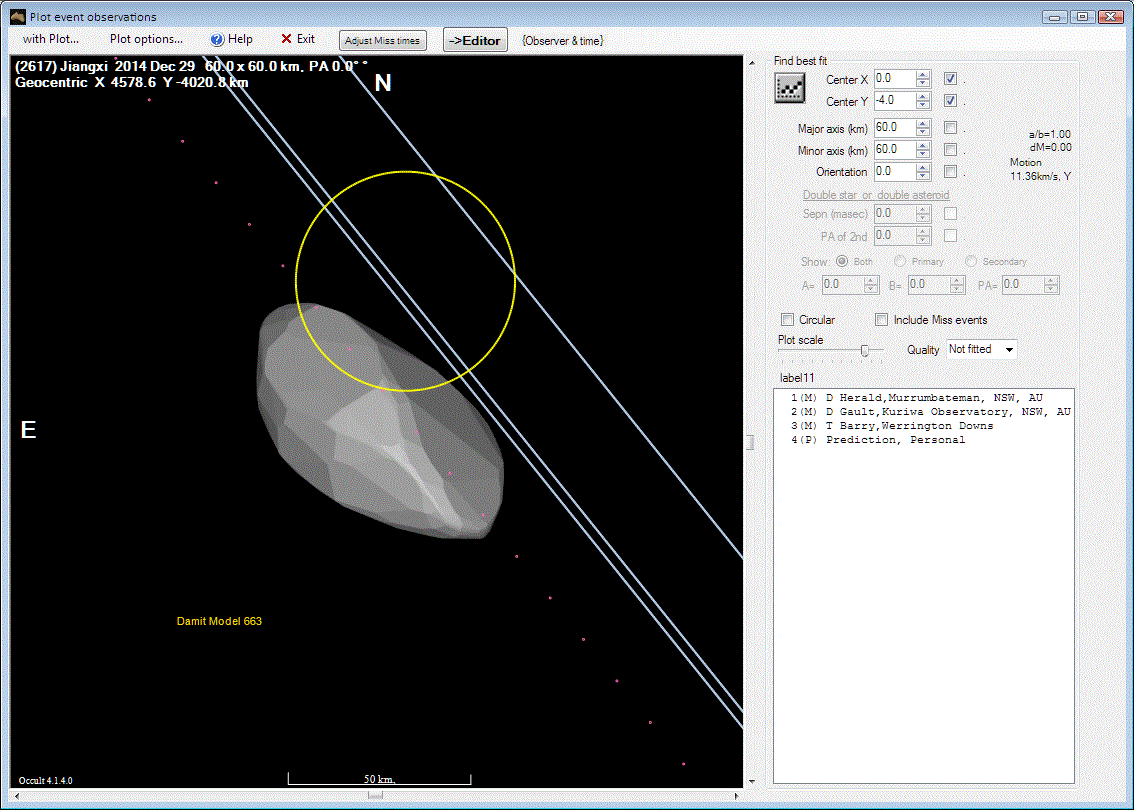This screenshot has height=810, width=1134.
Task: Click the 'Double star or double asteroid' link
Action: point(876,195)
